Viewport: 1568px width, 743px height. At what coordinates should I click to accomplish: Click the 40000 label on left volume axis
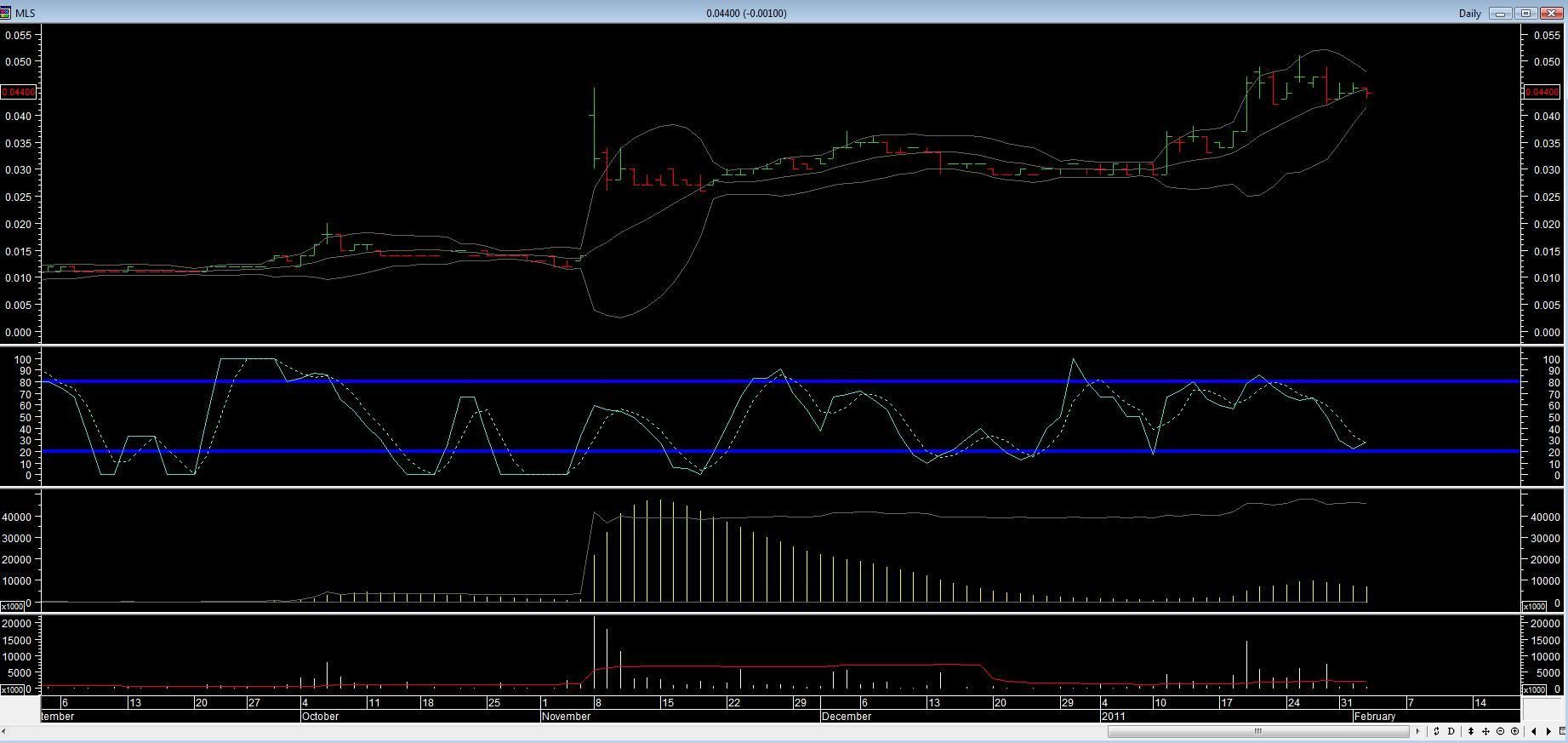18,517
